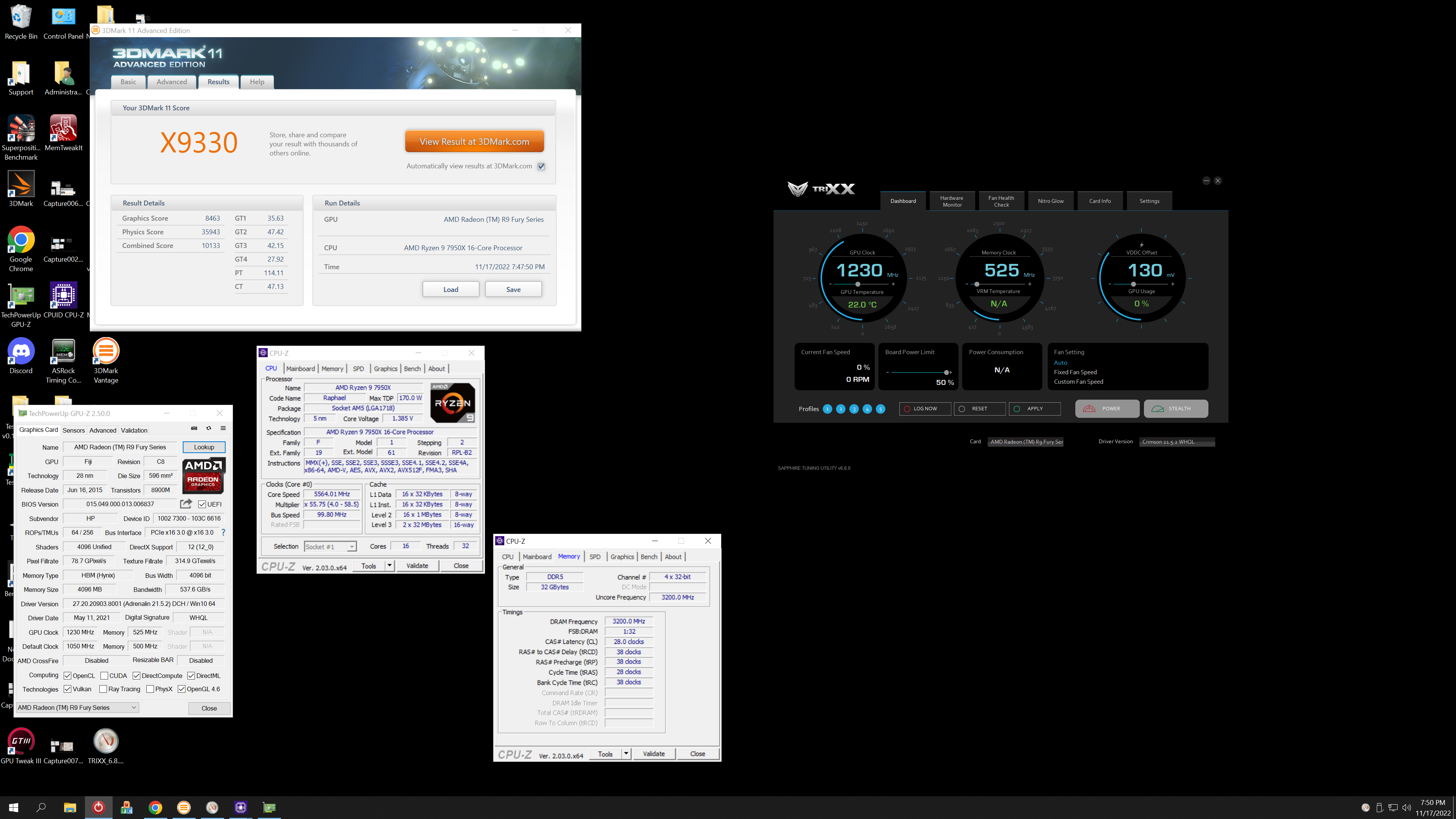This screenshot has height=819, width=1456.
Task: Click the STEALTH mode button in TRIXX
Action: point(1176,409)
